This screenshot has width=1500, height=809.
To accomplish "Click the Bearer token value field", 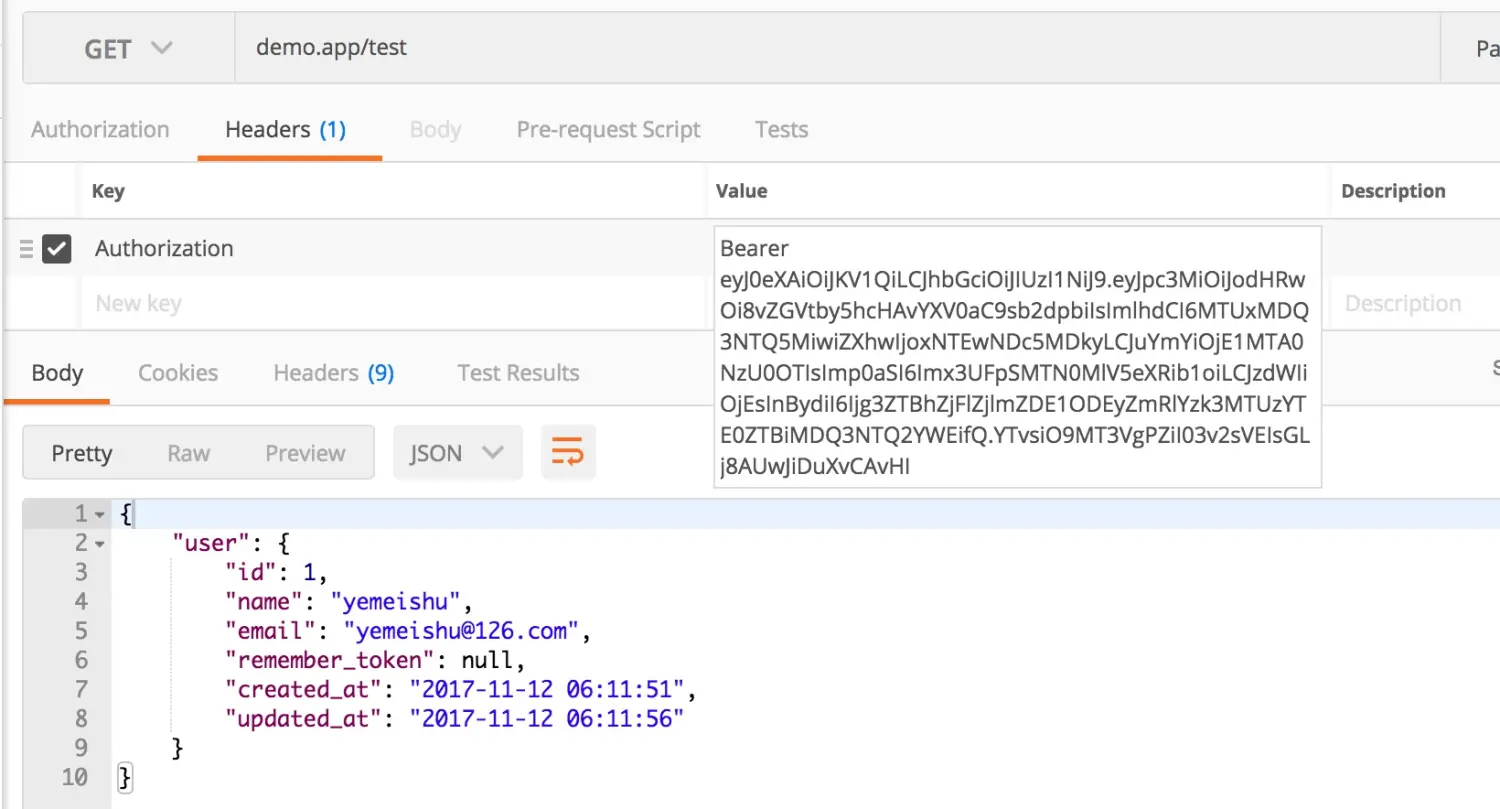I will pos(1017,357).
